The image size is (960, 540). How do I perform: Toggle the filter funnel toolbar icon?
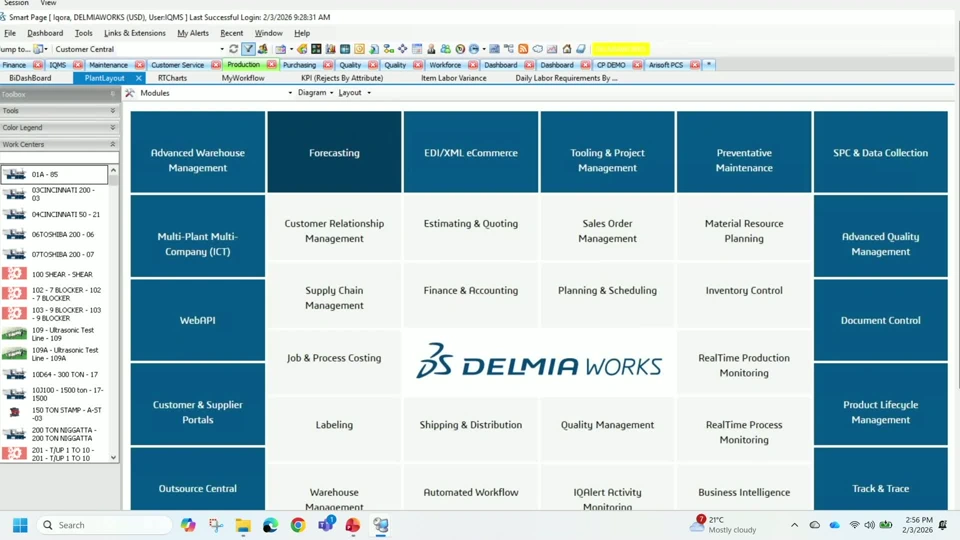[x=248, y=49]
